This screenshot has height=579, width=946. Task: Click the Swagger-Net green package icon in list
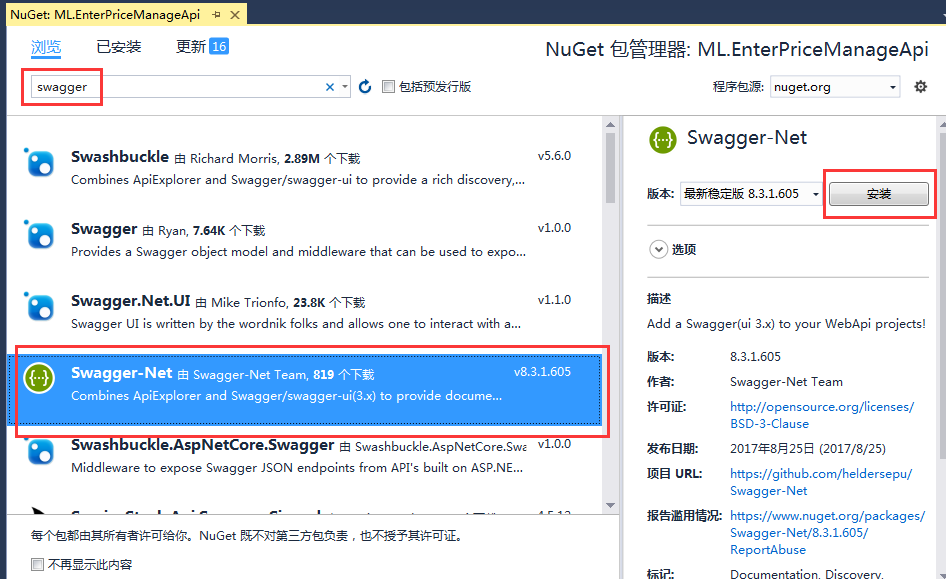tap(39, 378)
